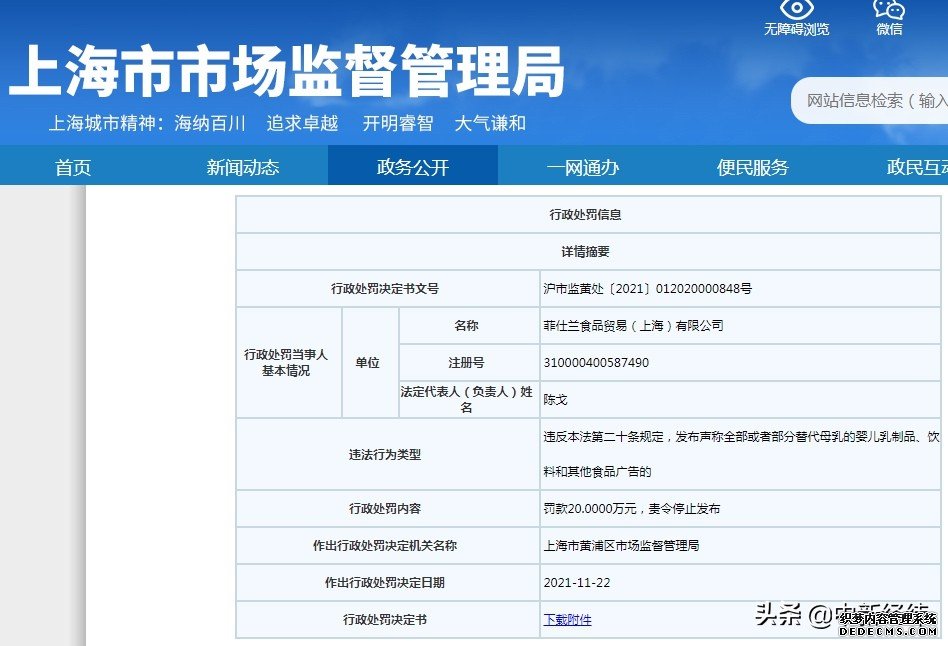Select the document number 沪市监黄处 012020000848号
The height and width of the screenshot is (646, 948).
click(647, 289)
